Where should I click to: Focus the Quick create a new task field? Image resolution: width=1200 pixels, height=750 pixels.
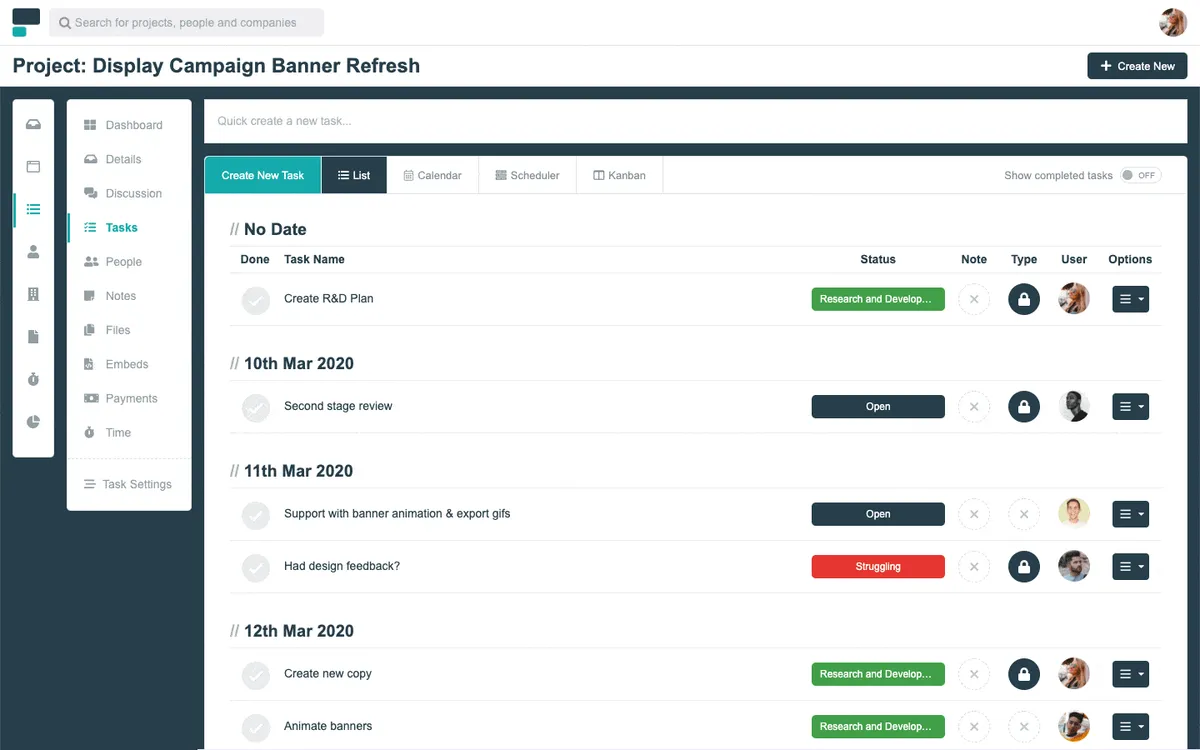click(x=695, y=121)
